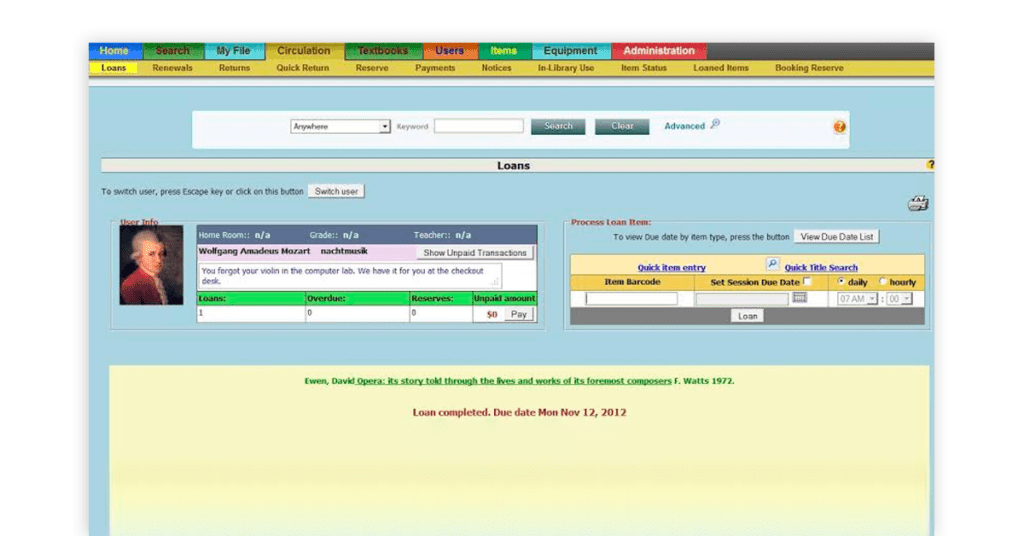This screenshot has width=1024, height=536.
Task: Click the Advanced search magnifier icon
Action: point(715,123)
